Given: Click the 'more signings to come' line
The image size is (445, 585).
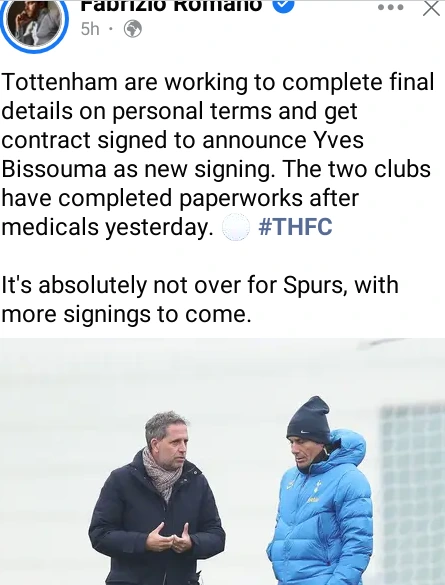Looking at the screenshot, I should click(126, 314).
